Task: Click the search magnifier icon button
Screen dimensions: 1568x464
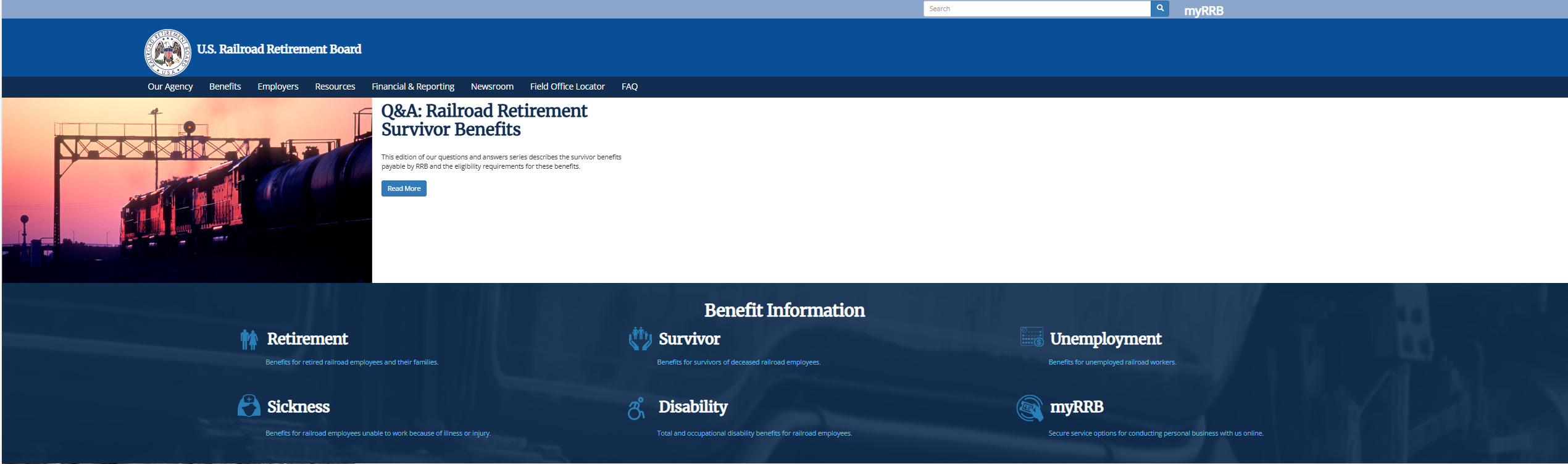Action: 1160,9
